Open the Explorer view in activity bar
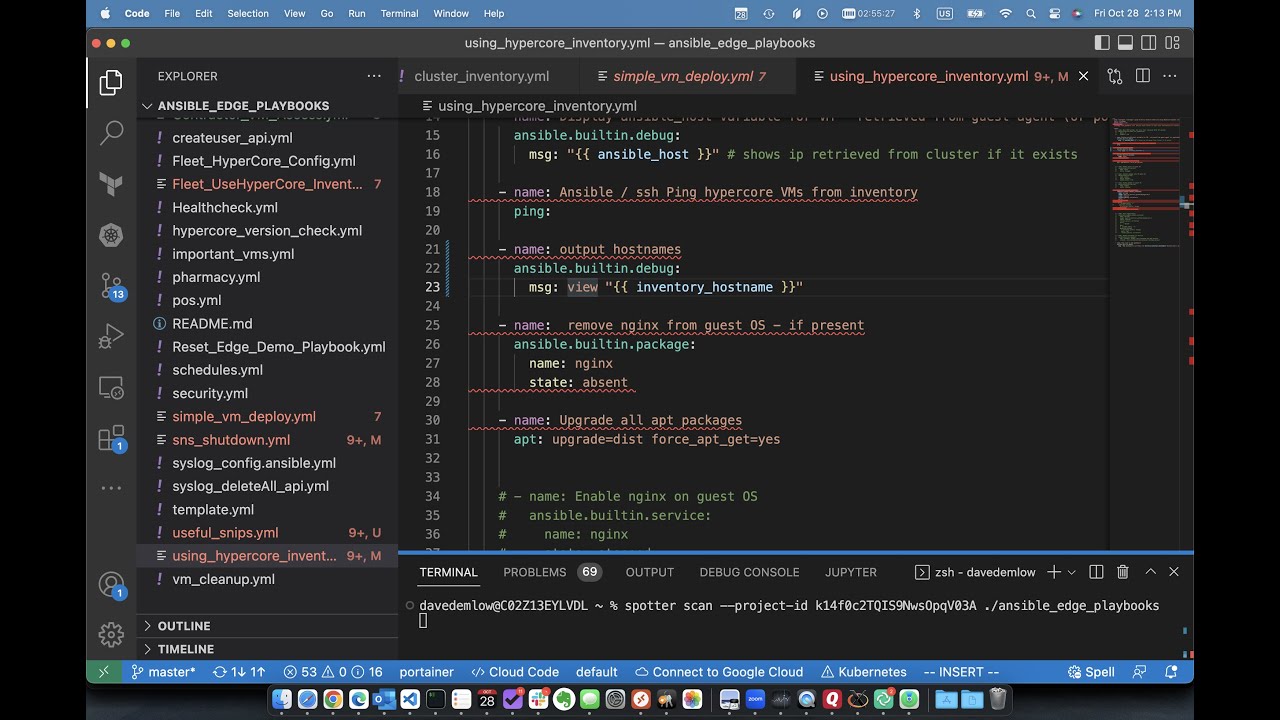 (111, 83)
